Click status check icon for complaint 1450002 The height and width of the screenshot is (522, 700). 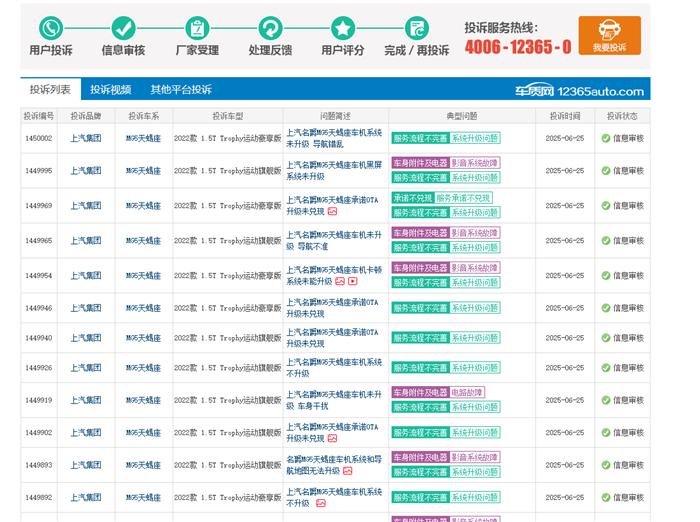(606, 138)
